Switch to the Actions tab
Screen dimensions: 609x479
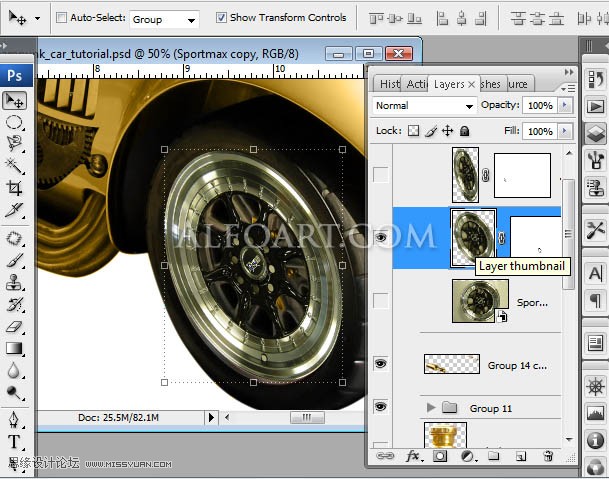[416, 84]
